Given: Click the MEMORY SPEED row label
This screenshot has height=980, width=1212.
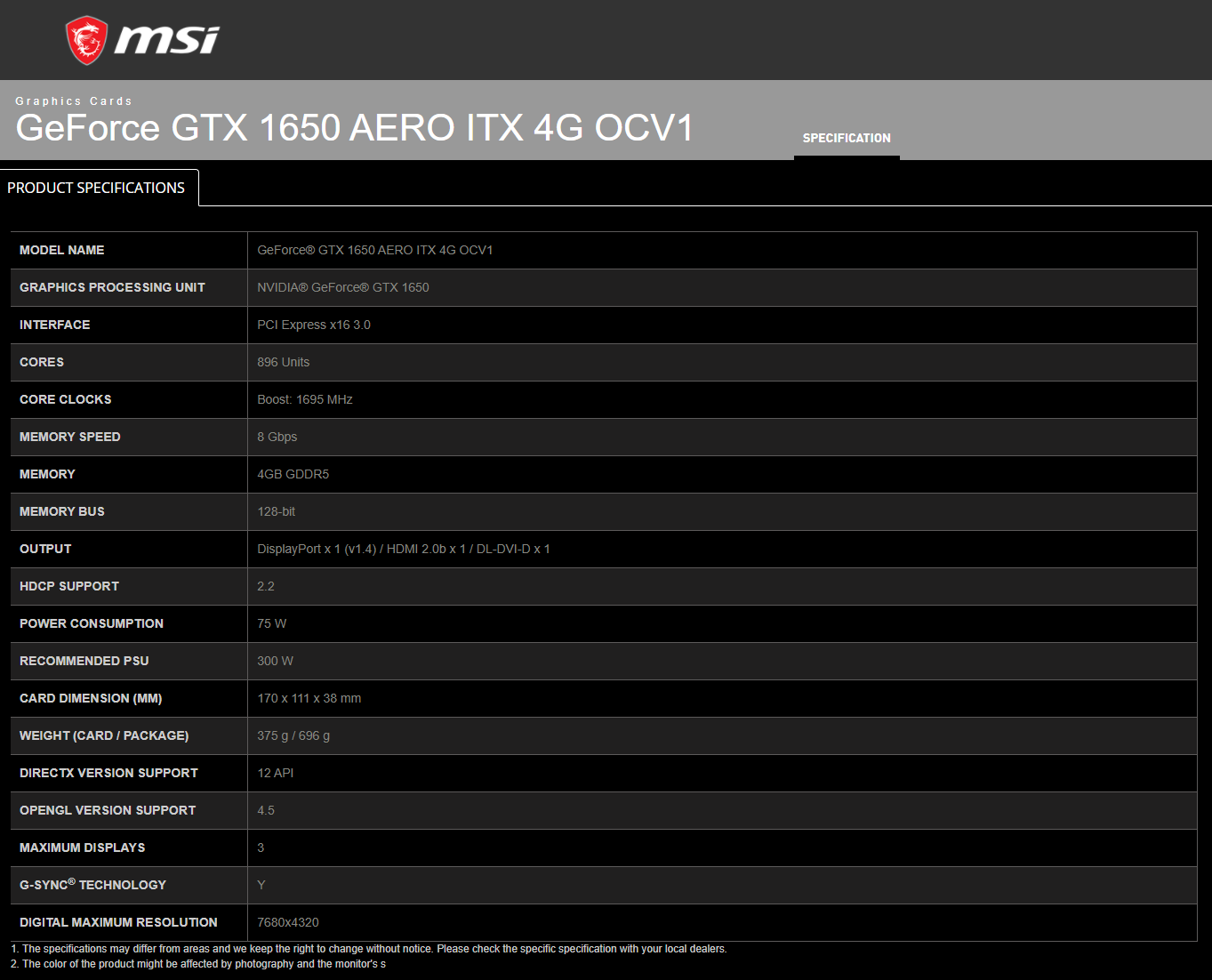Looking at the screenshot, I should (69, 437).
